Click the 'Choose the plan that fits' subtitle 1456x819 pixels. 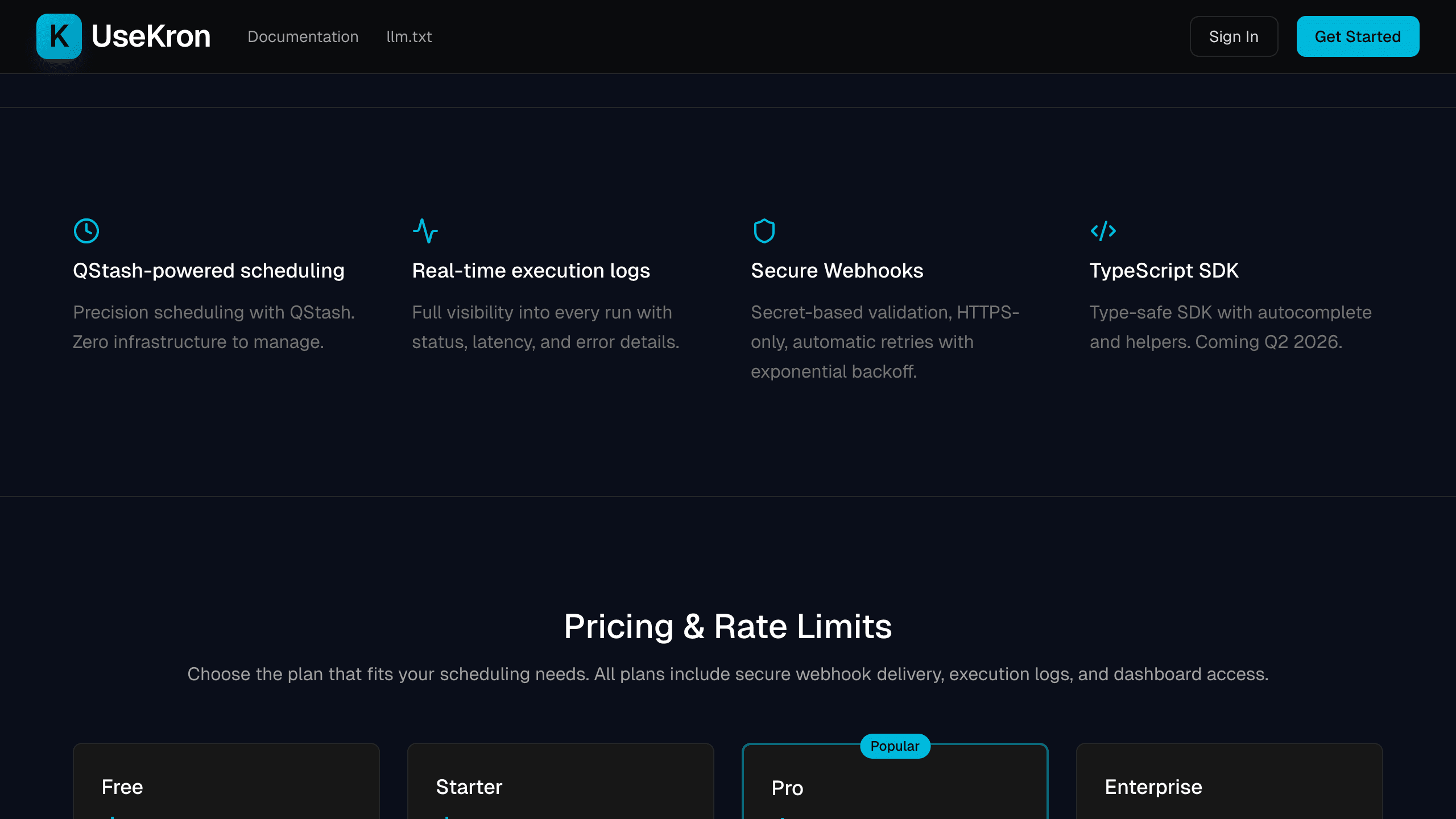pyautogui.click(x=728, y=674)
